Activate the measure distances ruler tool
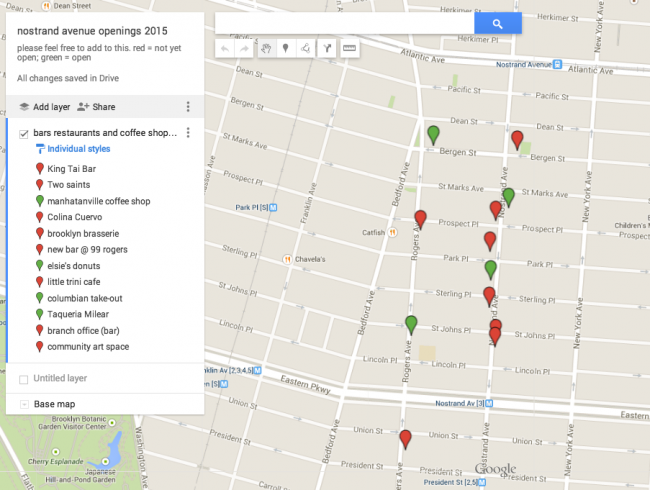Screen dimensions: 650x490 point(349,49)
